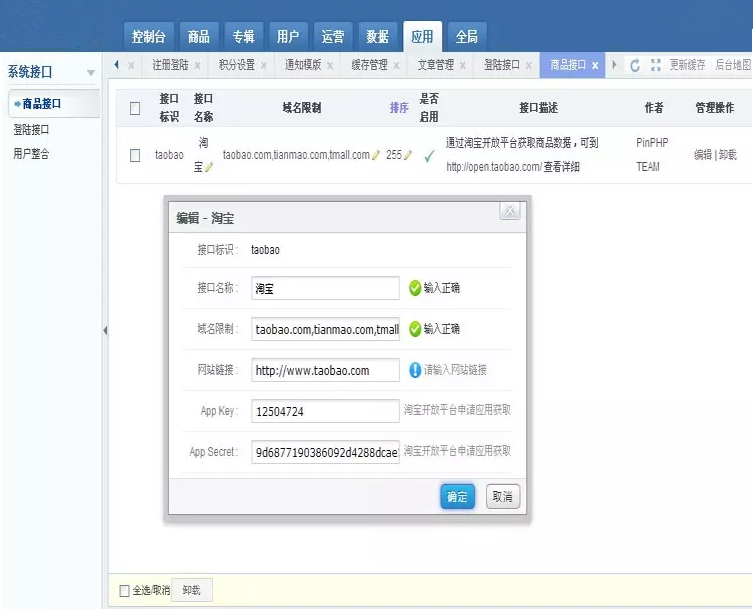Toggle the green enabled checkmark for taobao

click(429, 155)
